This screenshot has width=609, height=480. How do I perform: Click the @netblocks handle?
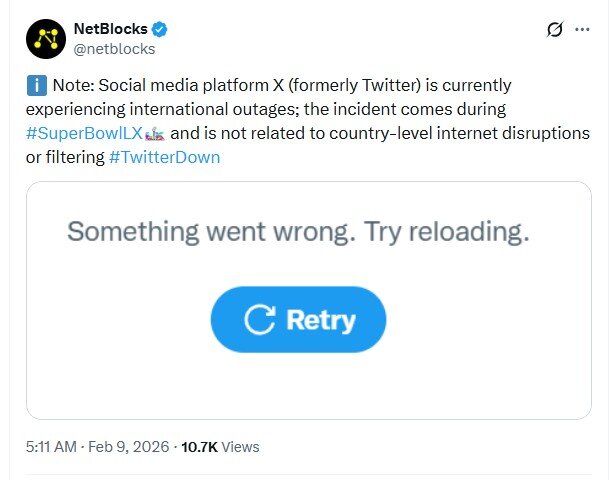pyautogui.click(x=114, y=48)
